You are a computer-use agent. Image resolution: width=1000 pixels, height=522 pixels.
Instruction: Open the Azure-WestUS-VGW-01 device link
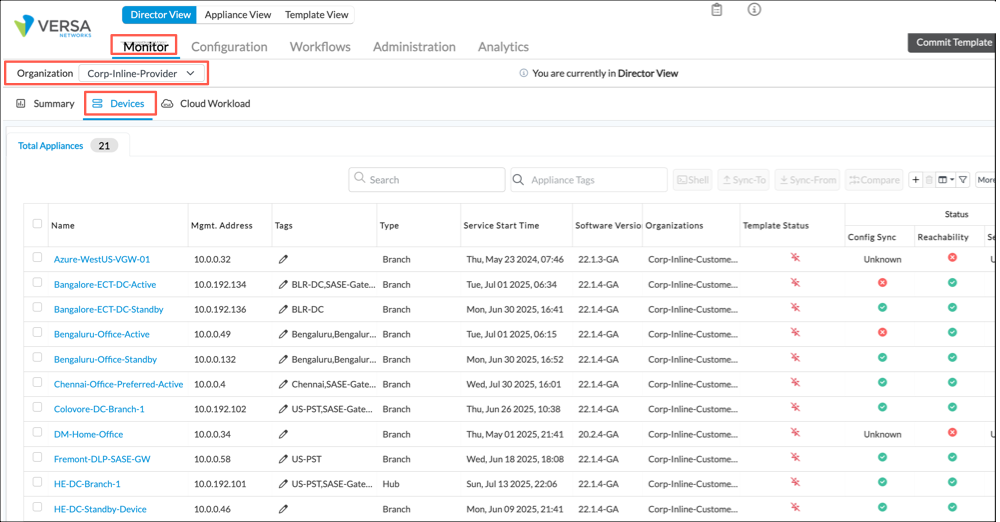(x=102, y=259)
